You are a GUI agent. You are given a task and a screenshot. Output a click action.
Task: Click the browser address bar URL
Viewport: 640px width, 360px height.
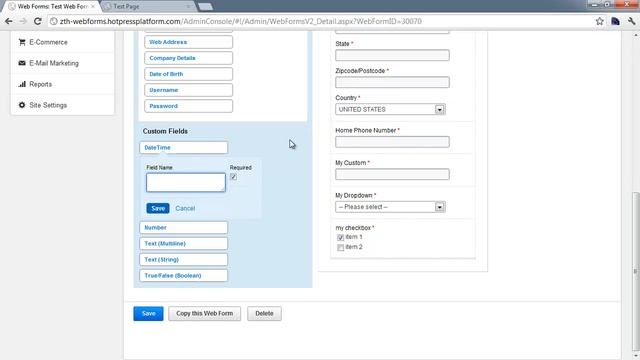(241, 21)
